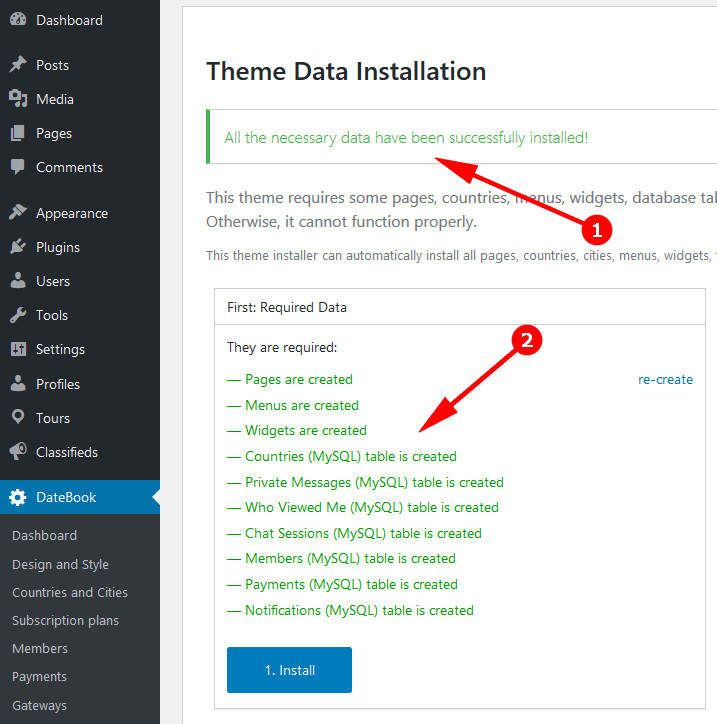
Task: Click the Media library icon
Action: [x=18, y=99]
